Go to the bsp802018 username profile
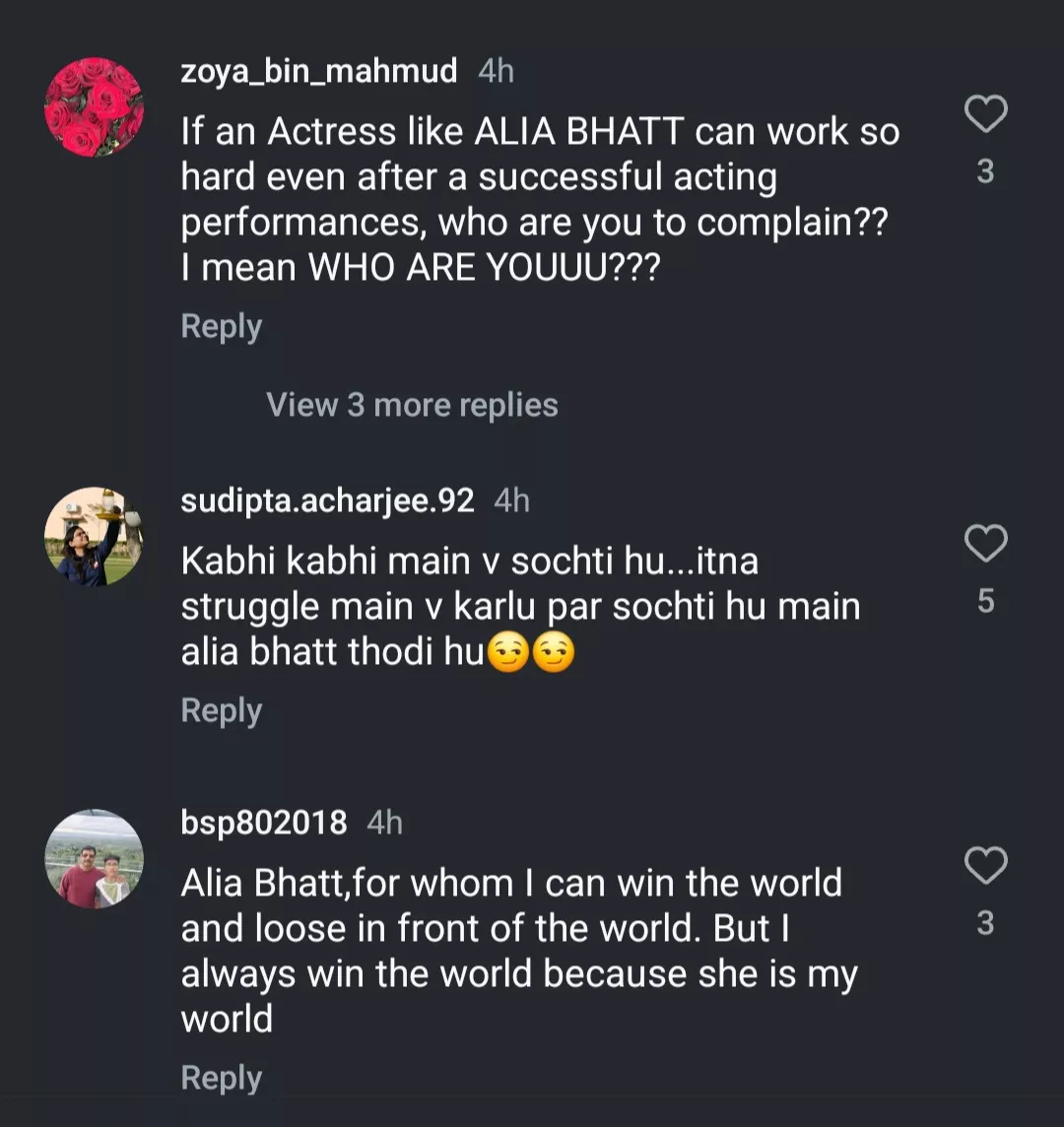1064x1127 pixels. (x=264, y=823)
